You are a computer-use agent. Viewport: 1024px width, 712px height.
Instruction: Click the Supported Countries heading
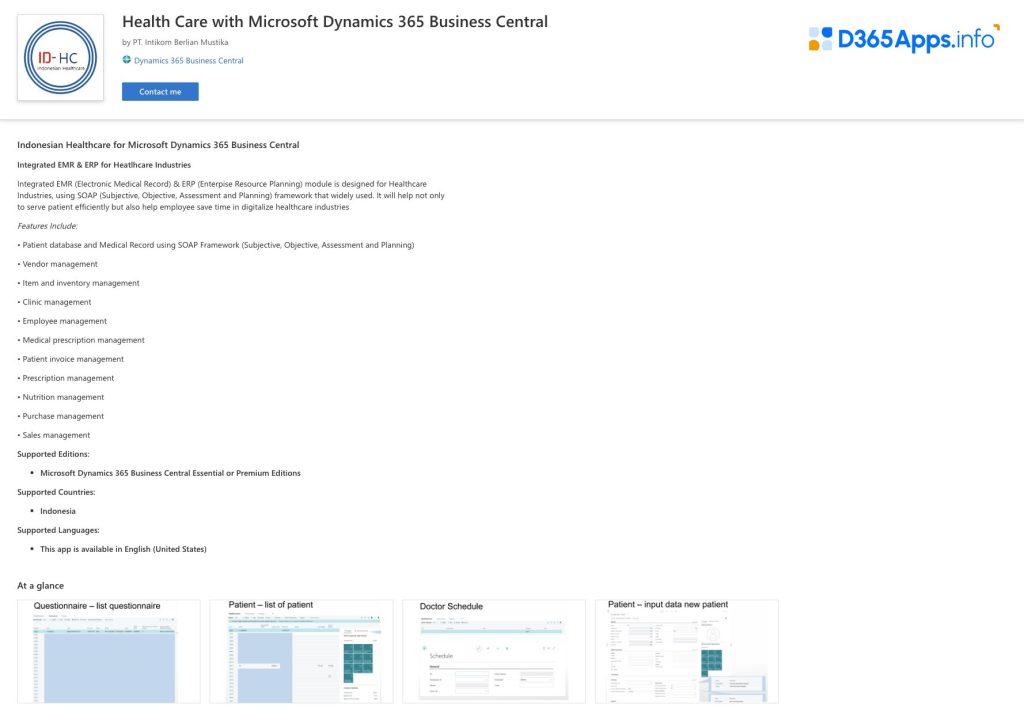click(56, 492)
